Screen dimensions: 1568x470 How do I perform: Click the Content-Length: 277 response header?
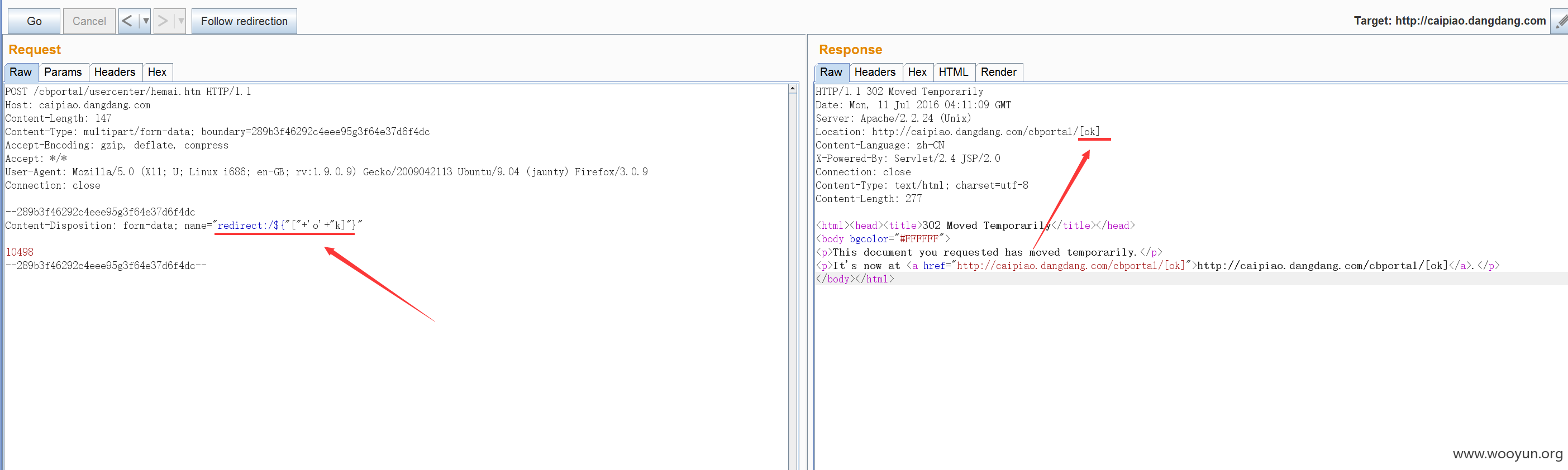pos(869,198)
